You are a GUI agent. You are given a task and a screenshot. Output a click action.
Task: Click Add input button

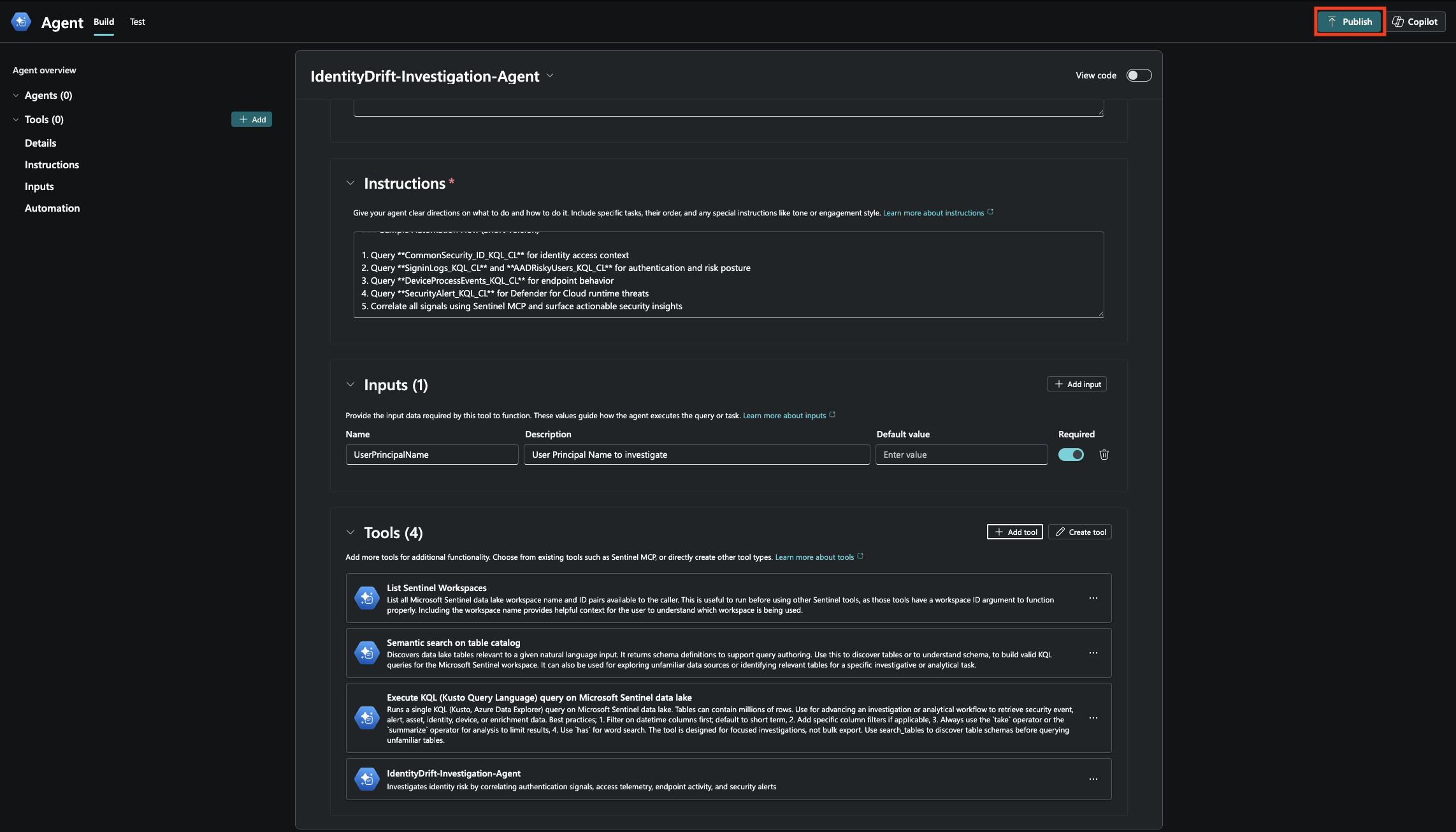coord(1077,384)
